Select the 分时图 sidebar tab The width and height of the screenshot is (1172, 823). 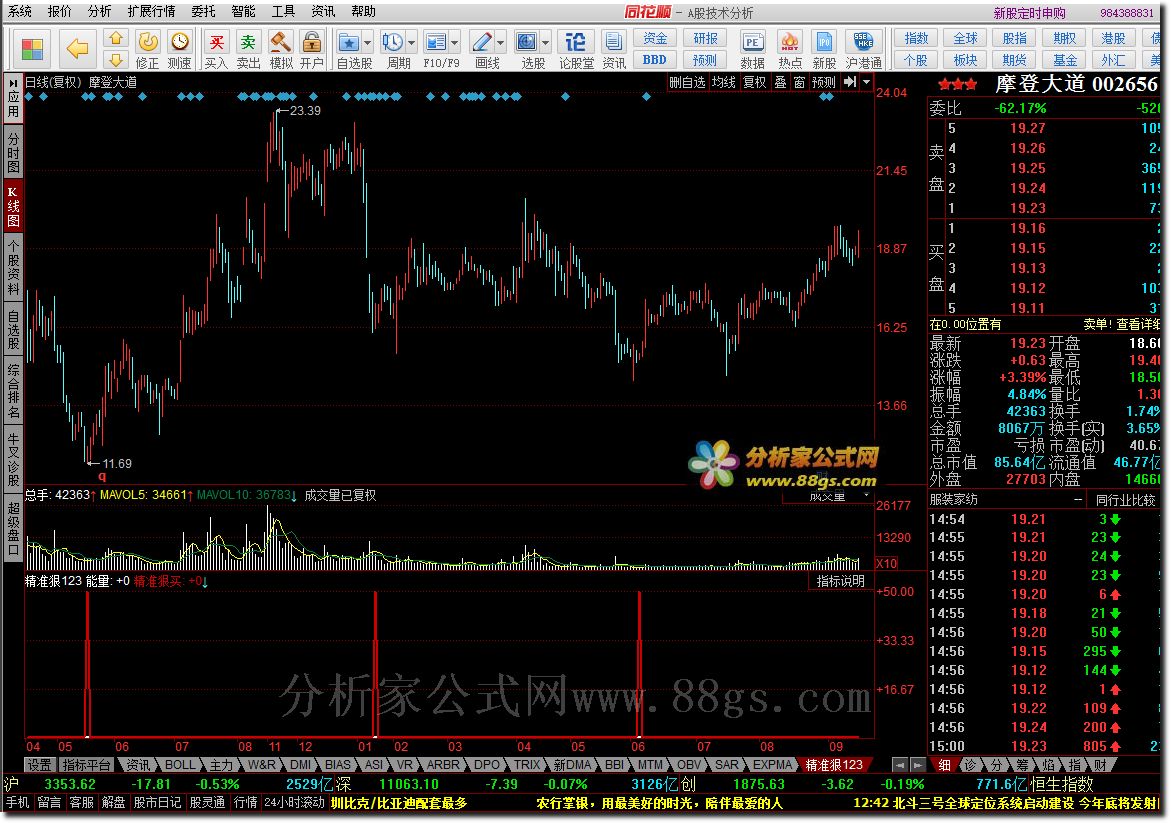point(13,151)
